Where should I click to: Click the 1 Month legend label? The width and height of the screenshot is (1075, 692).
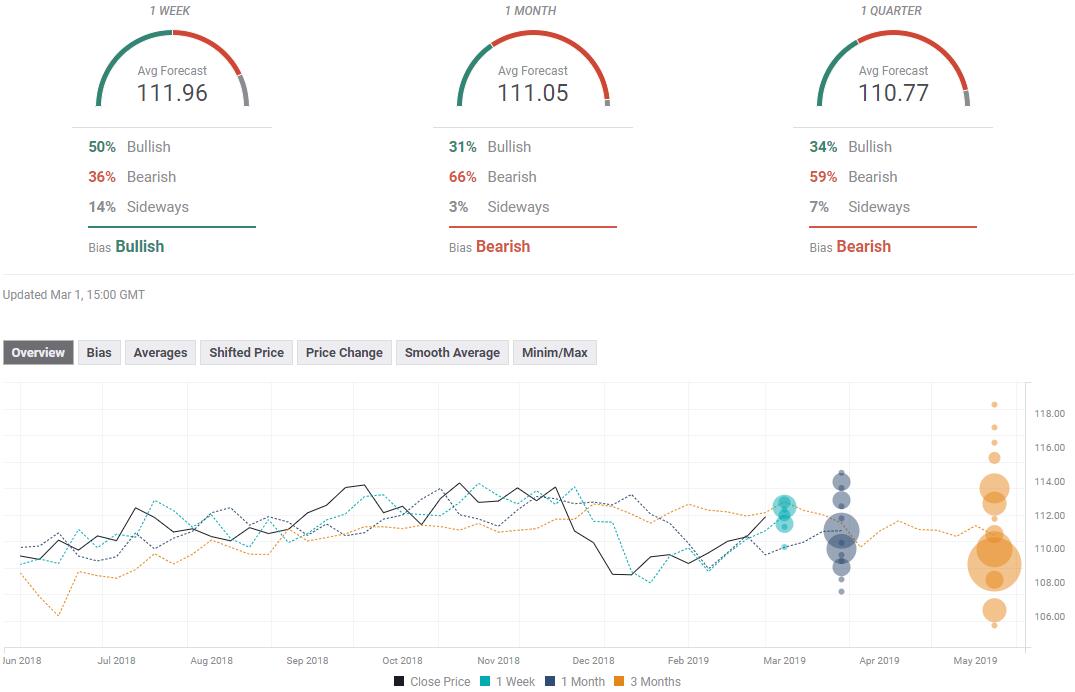point(583,682)
